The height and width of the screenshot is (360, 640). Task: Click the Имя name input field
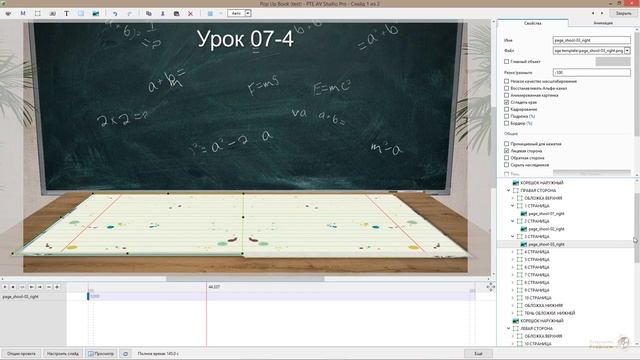point(591,40)
